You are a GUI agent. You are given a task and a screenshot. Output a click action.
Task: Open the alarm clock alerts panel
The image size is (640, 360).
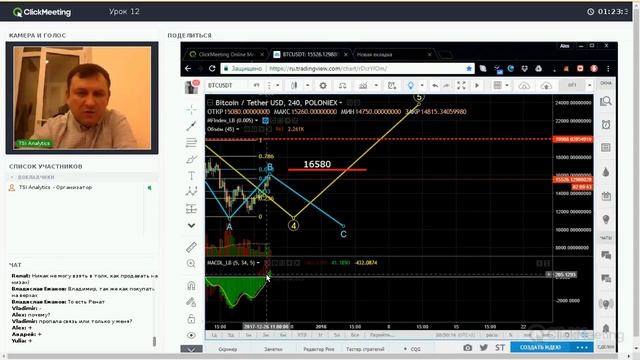[606, 124]
